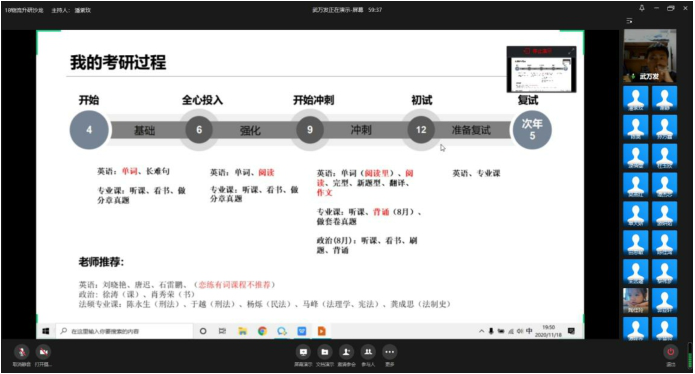Click the Windows taskbar search box
695x374 pixels.
pyautogui.click(x=124, y=331)
